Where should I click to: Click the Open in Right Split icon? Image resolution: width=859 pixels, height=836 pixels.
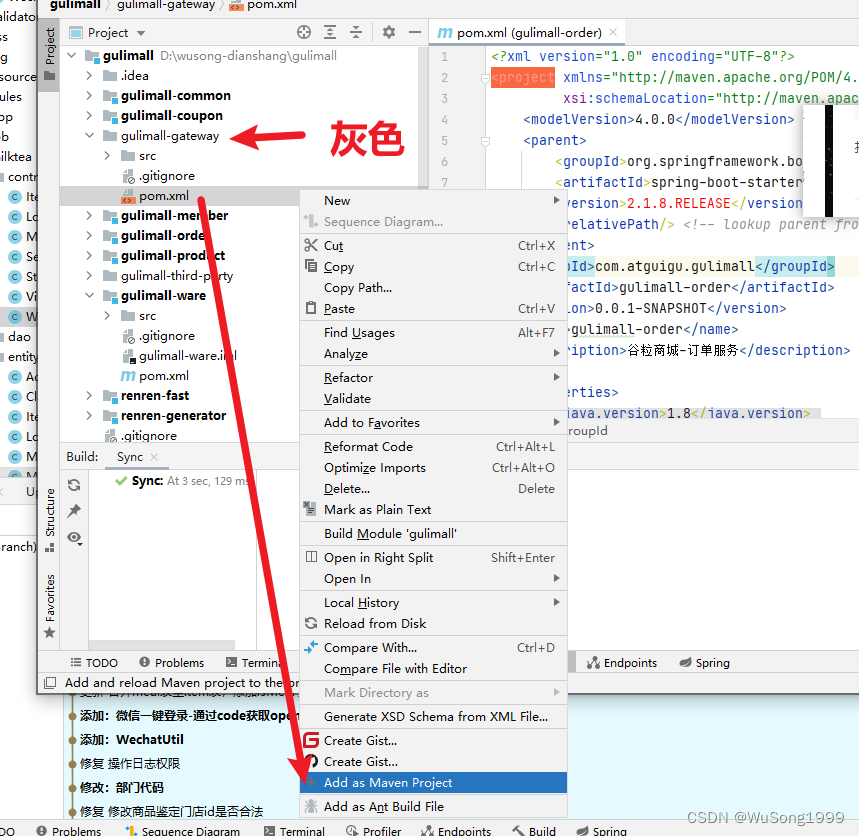pyautogui.click(x=311, y=557)
